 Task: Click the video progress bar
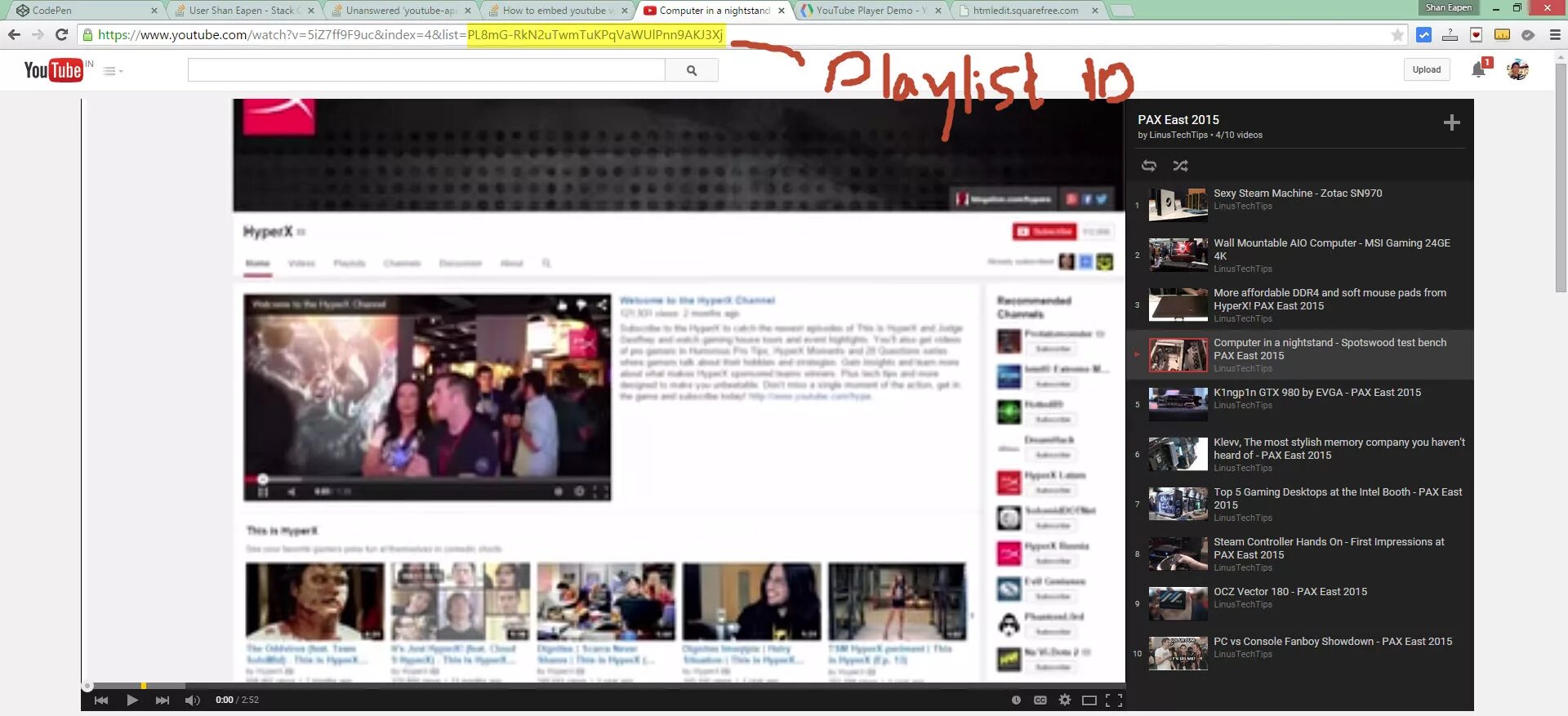coord(603,686)
